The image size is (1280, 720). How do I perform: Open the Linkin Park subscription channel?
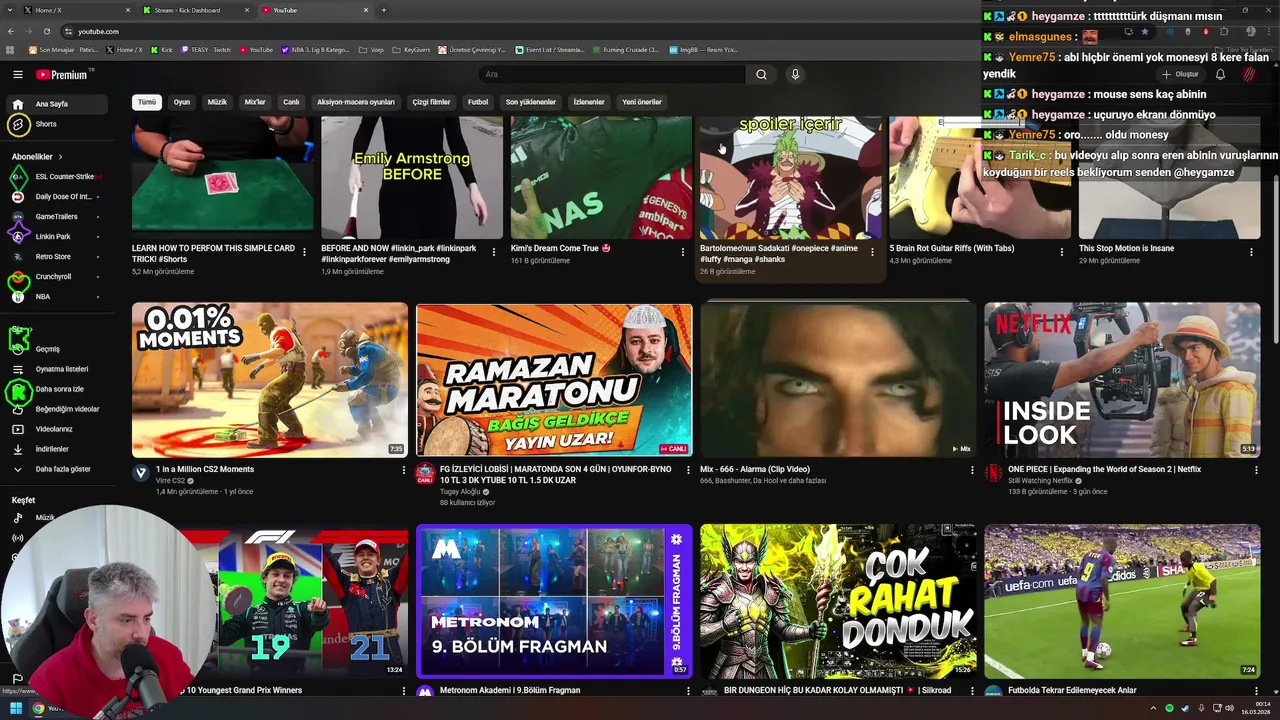pos(55,237)
